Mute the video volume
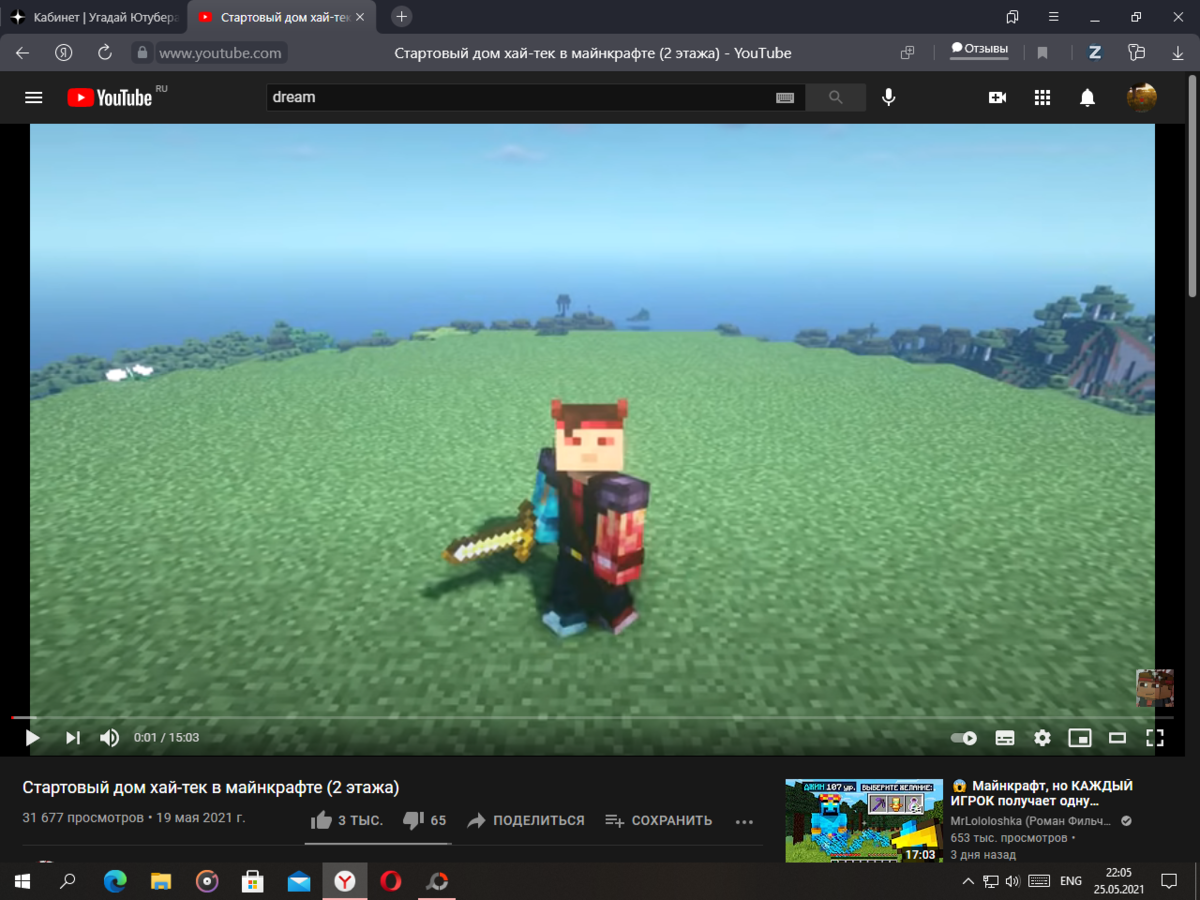Image resolution: width=1200 pixels, height=900 pixels. [109, 738]
